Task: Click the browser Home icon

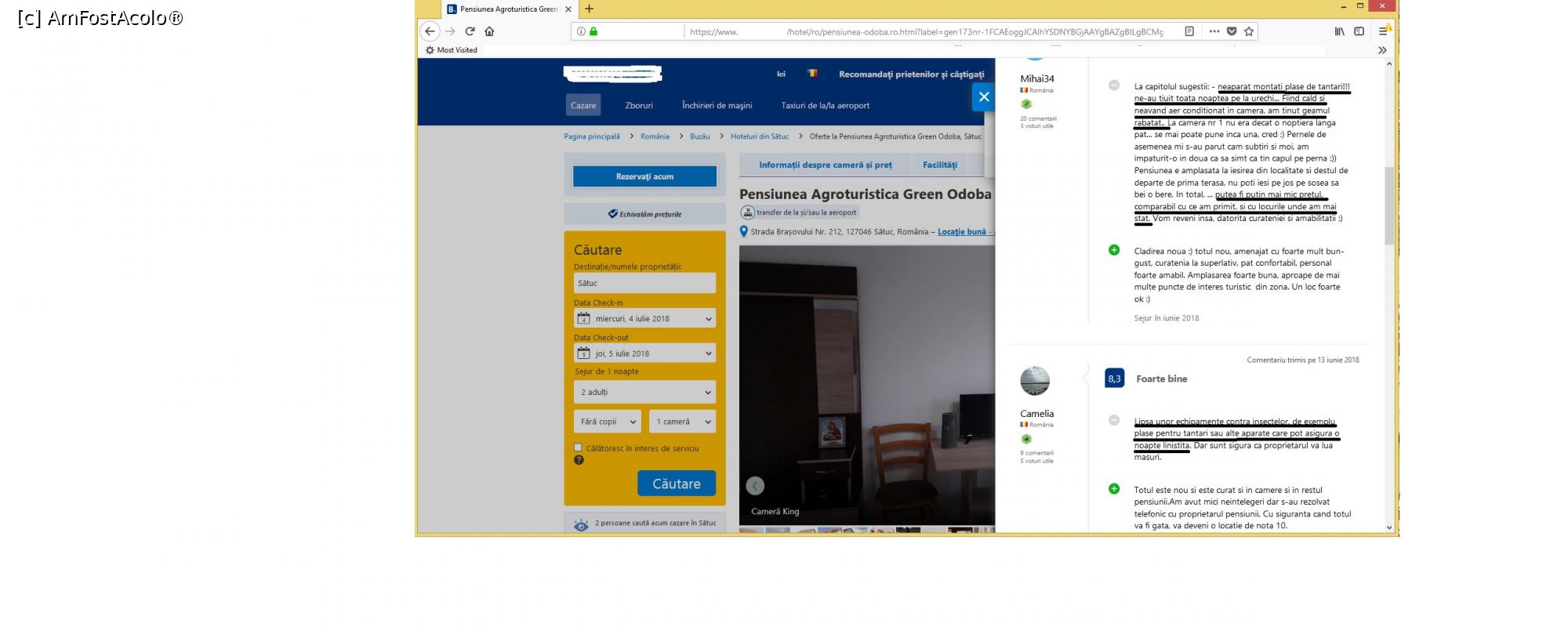Action: (x=489, y=31)
